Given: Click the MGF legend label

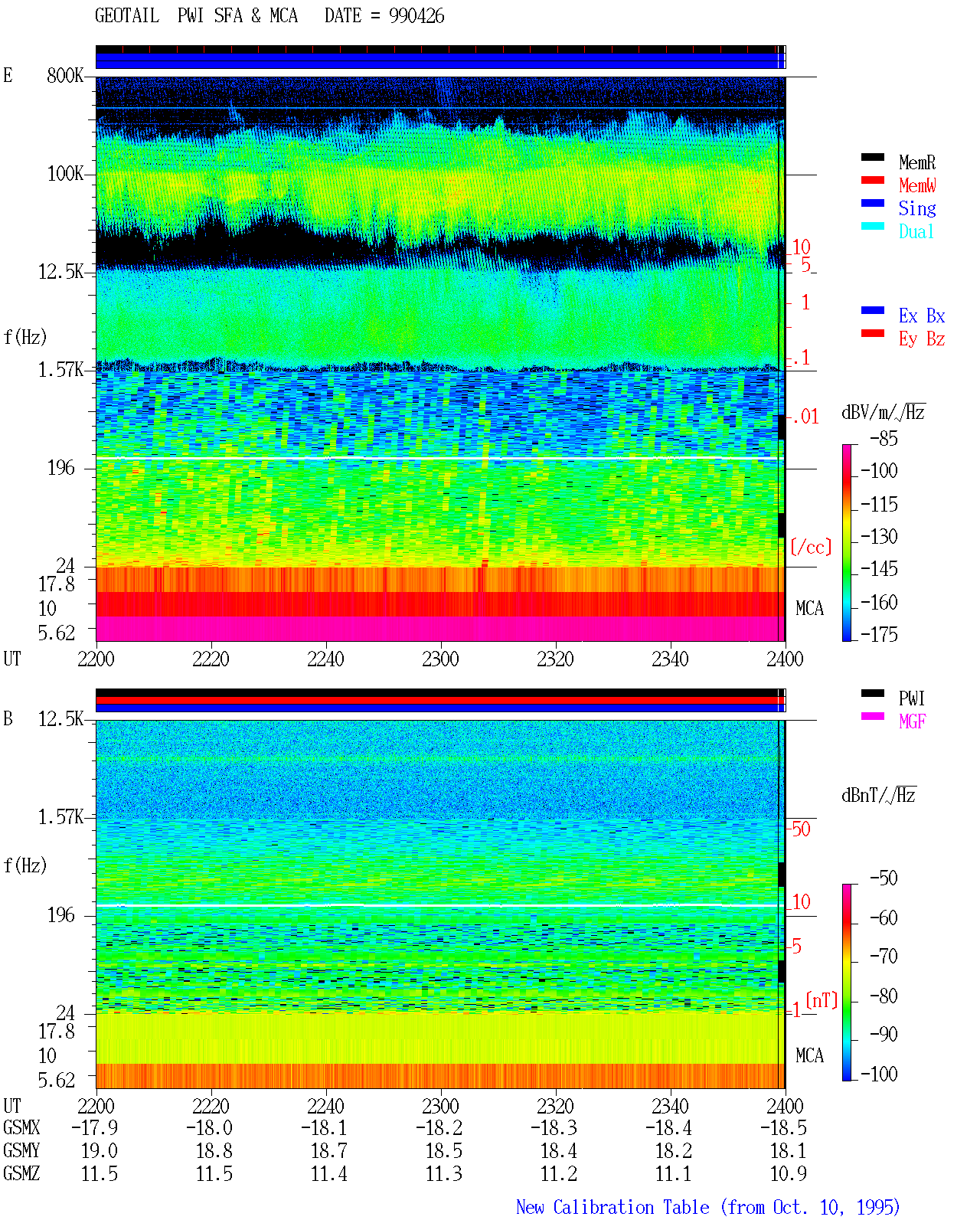Looking at the screenshot, I should (x=913, y=721).
